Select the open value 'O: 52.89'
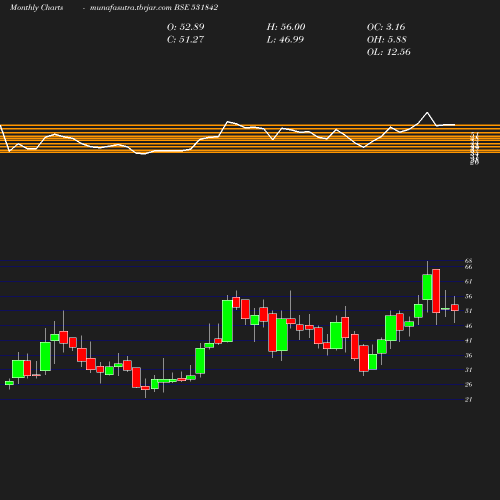The image size is (500, 500). click(x=185, y=27)
